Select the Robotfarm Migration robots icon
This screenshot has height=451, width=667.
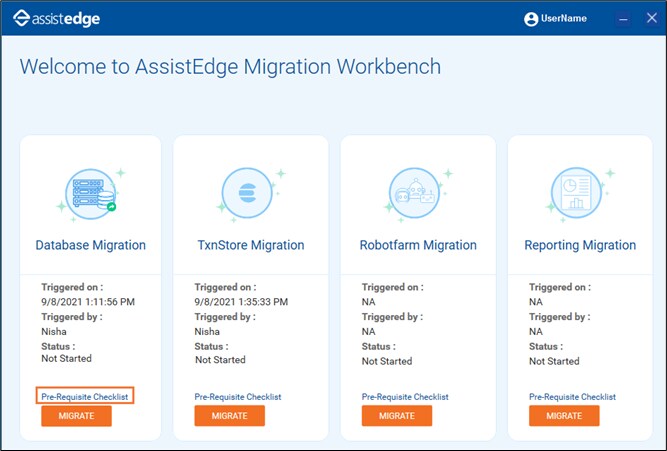click(414, 193)
